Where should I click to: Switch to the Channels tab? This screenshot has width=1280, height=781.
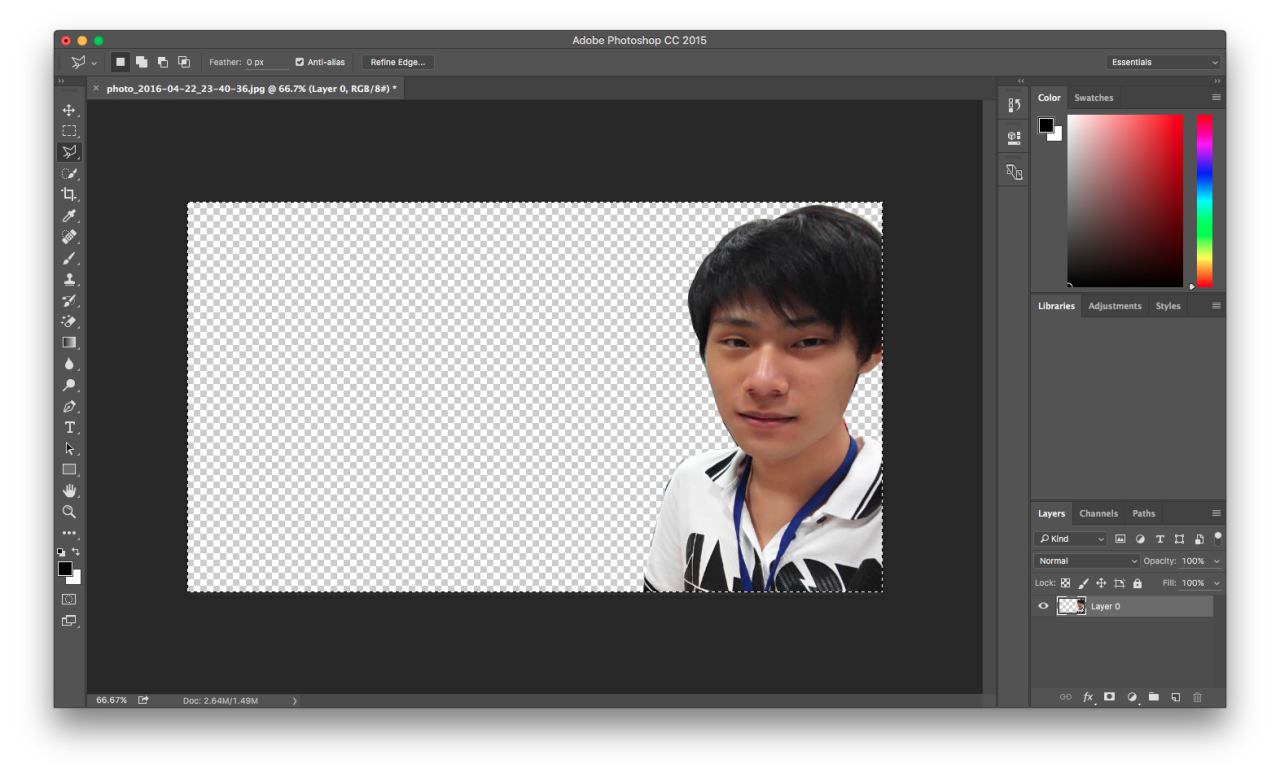coord(1098,514)
